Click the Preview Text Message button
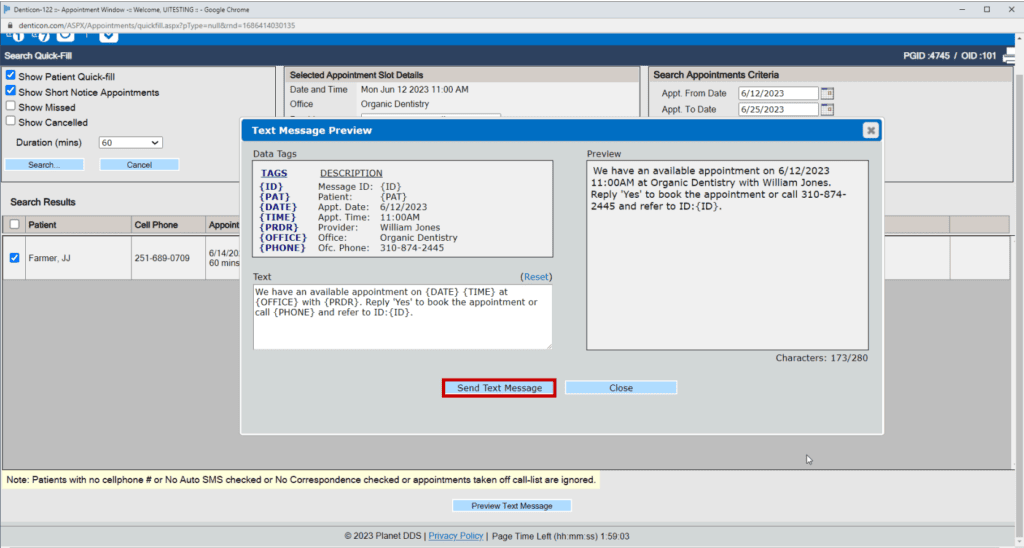This screenshot has width=1024, height=548. tap(512, 506)
